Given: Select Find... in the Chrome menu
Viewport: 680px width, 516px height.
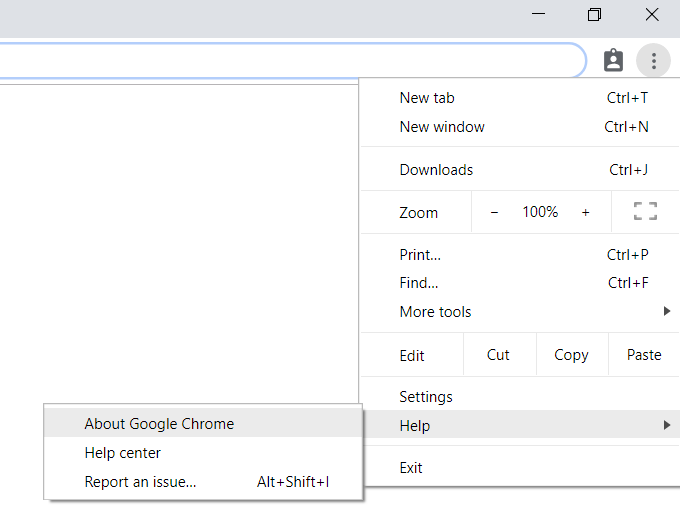Looking at the screenshot, I should [x=520, y=283].
